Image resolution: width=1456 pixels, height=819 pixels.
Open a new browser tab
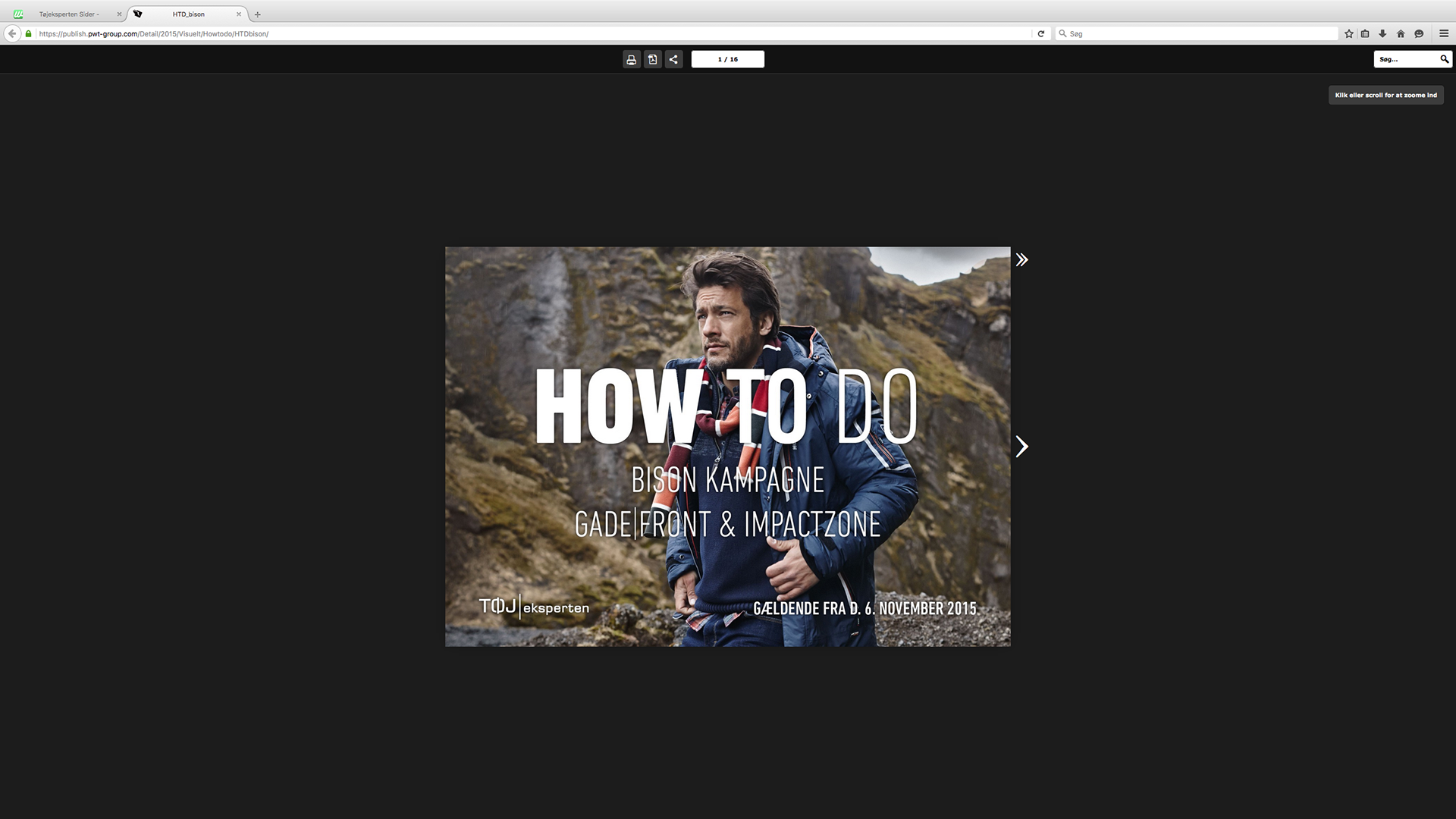(258, 14)
